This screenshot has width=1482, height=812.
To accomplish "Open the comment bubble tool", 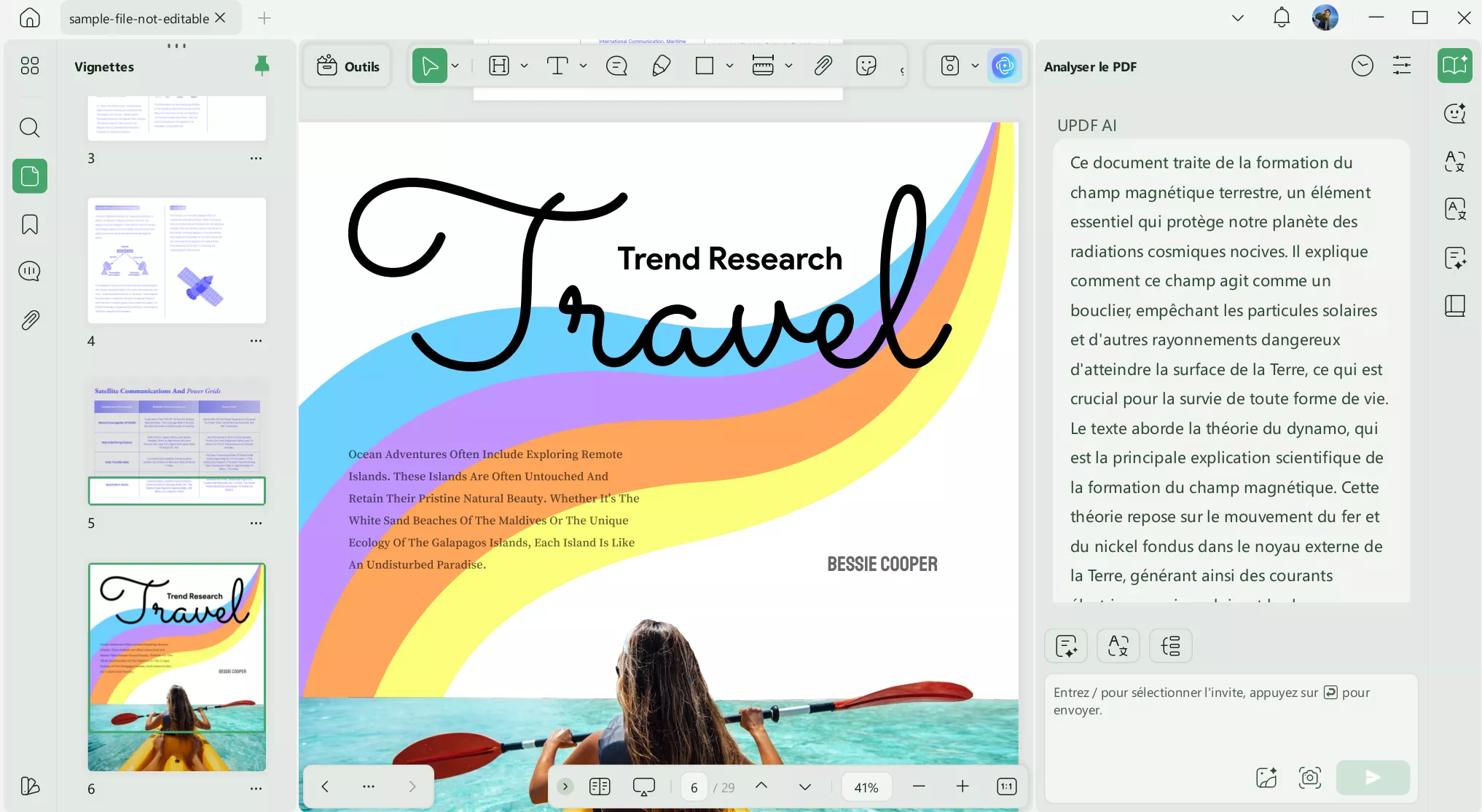I will 616,66.
